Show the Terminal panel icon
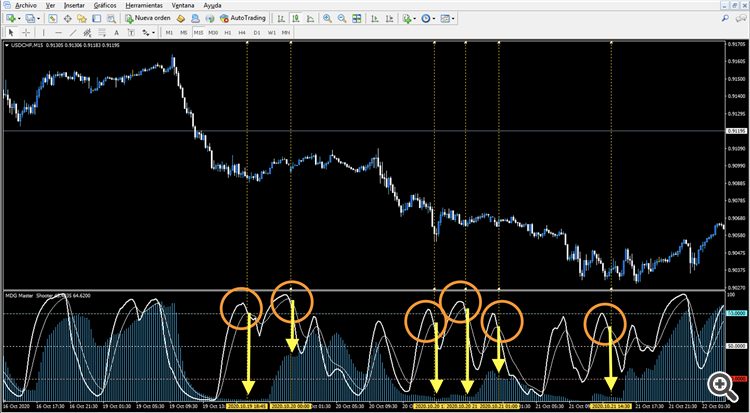The width and height of the screenshot is (750, 413). click(97, 18)
